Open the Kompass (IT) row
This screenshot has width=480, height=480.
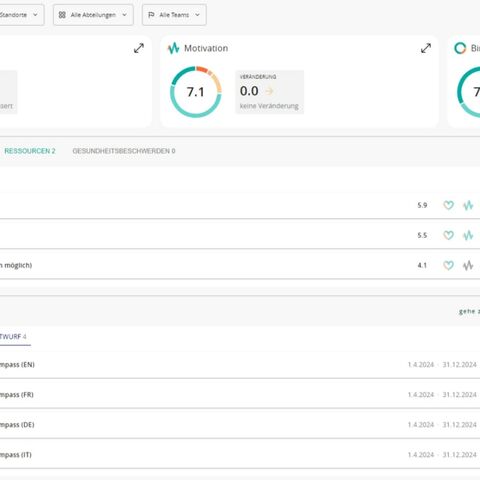(x=240, y=455)
